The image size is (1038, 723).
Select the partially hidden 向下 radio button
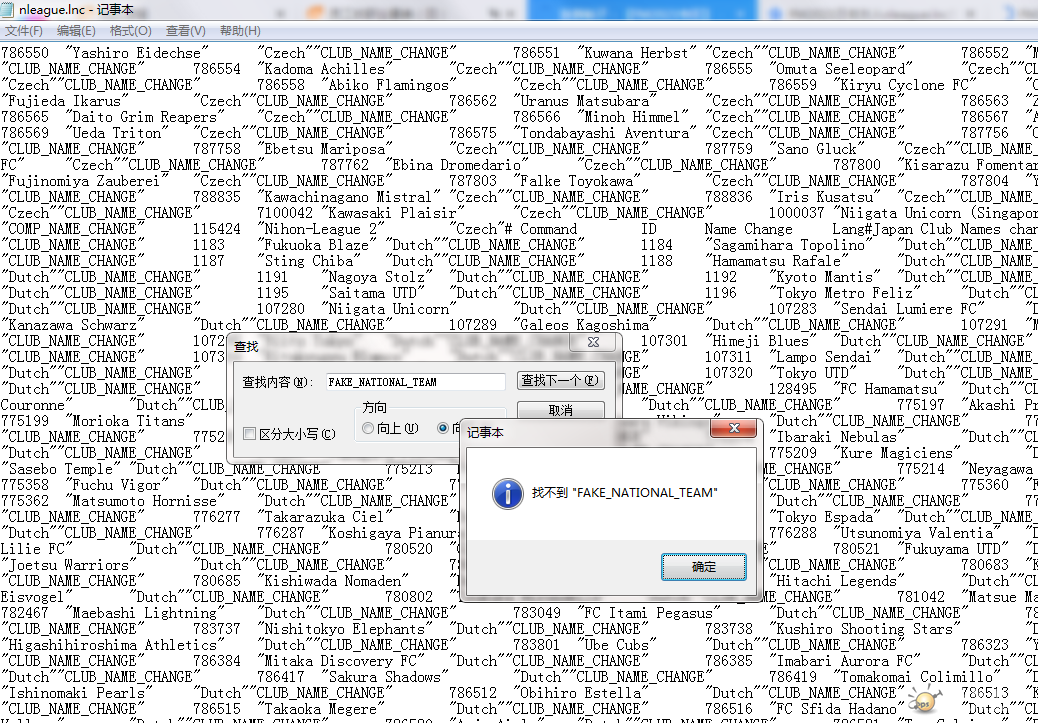443,428
